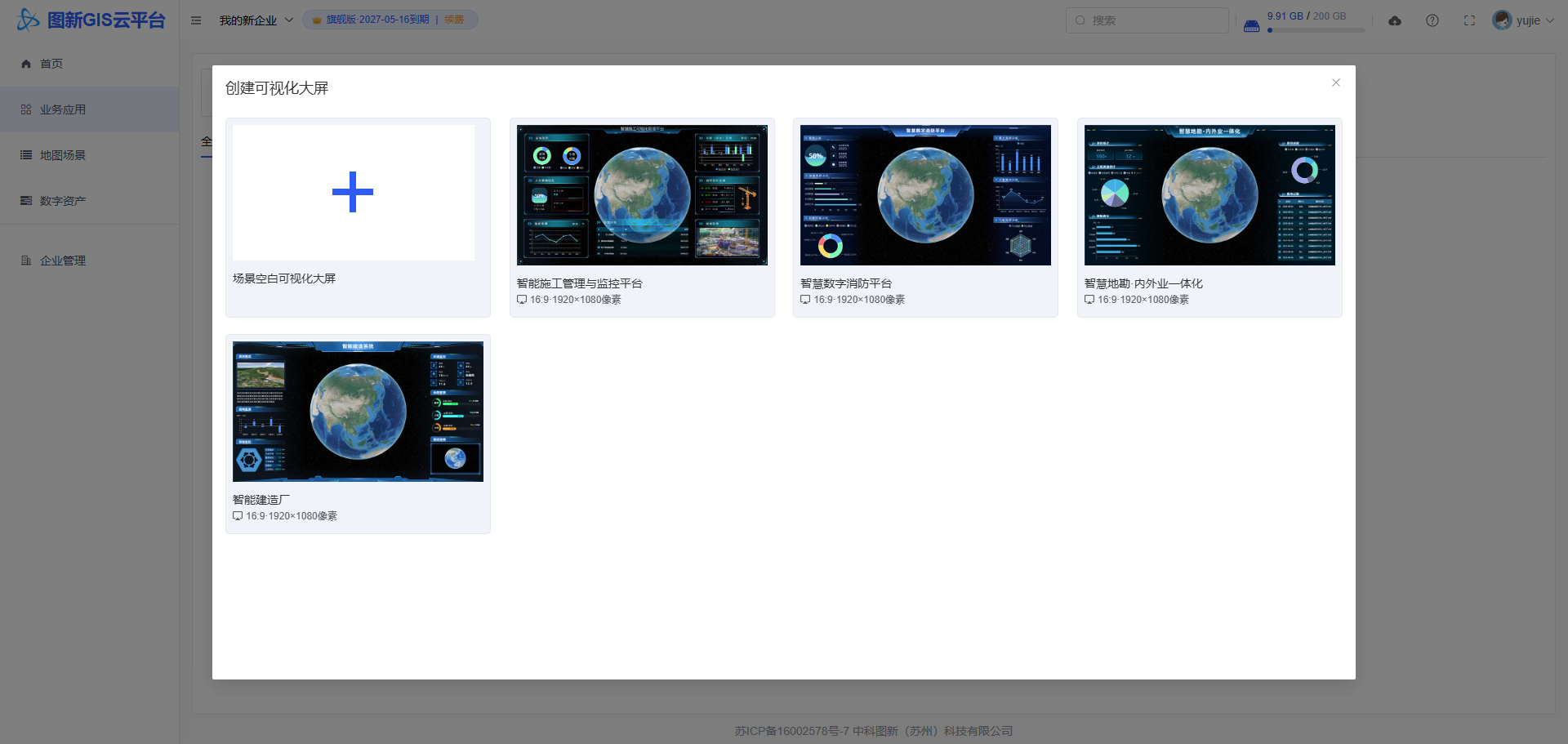This screenshot has height=744, width=1568.
Task: Go to 企业管理 sidebar item
Action: click(63, 261)
